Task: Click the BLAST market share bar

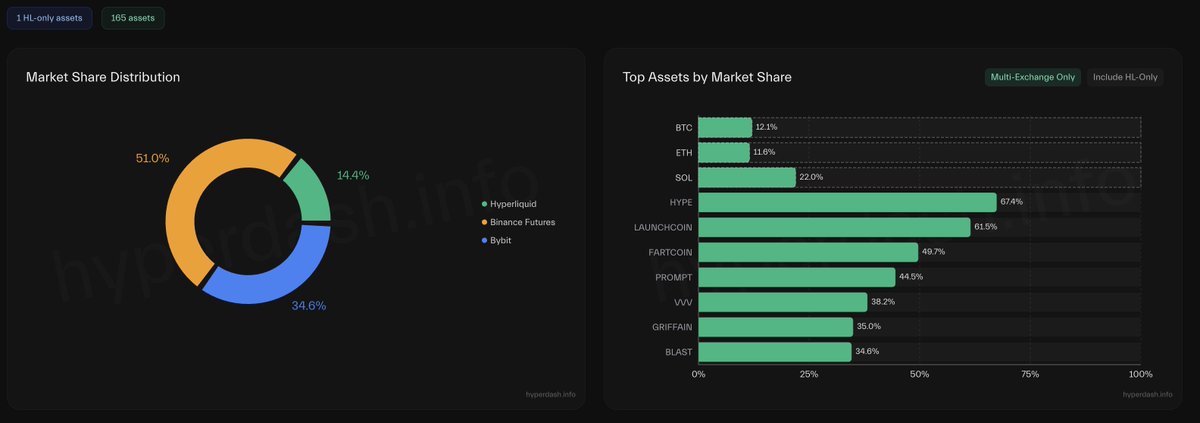Action: [x=775, y=352]
